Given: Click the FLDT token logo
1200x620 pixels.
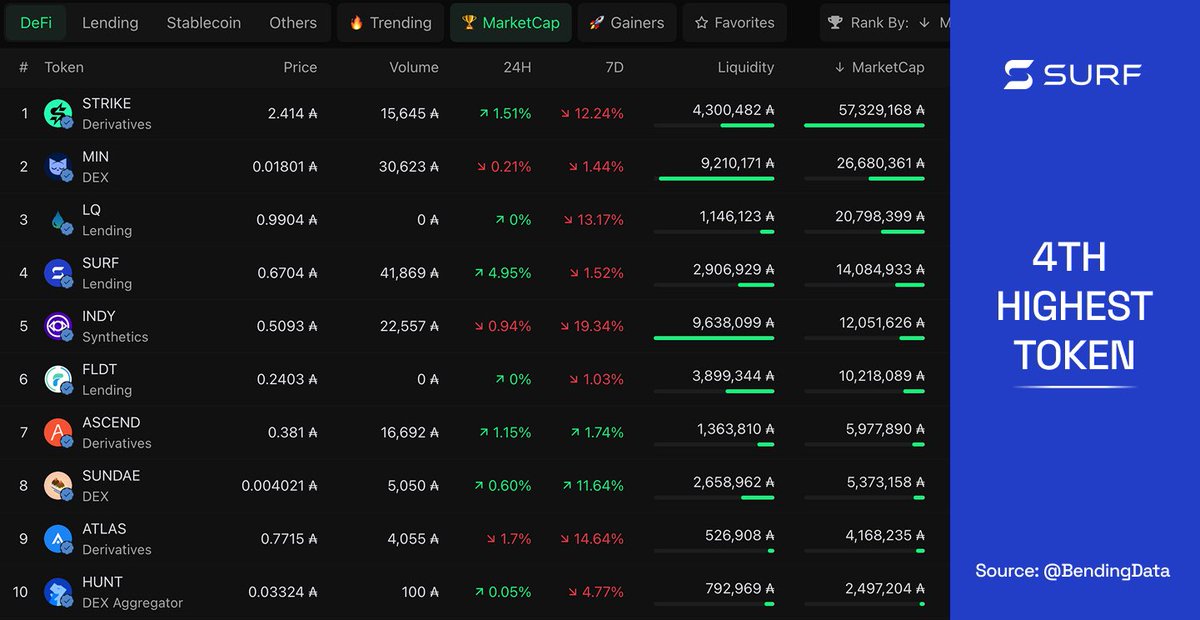Looking at the screenshot, I should tap(58, 379).
